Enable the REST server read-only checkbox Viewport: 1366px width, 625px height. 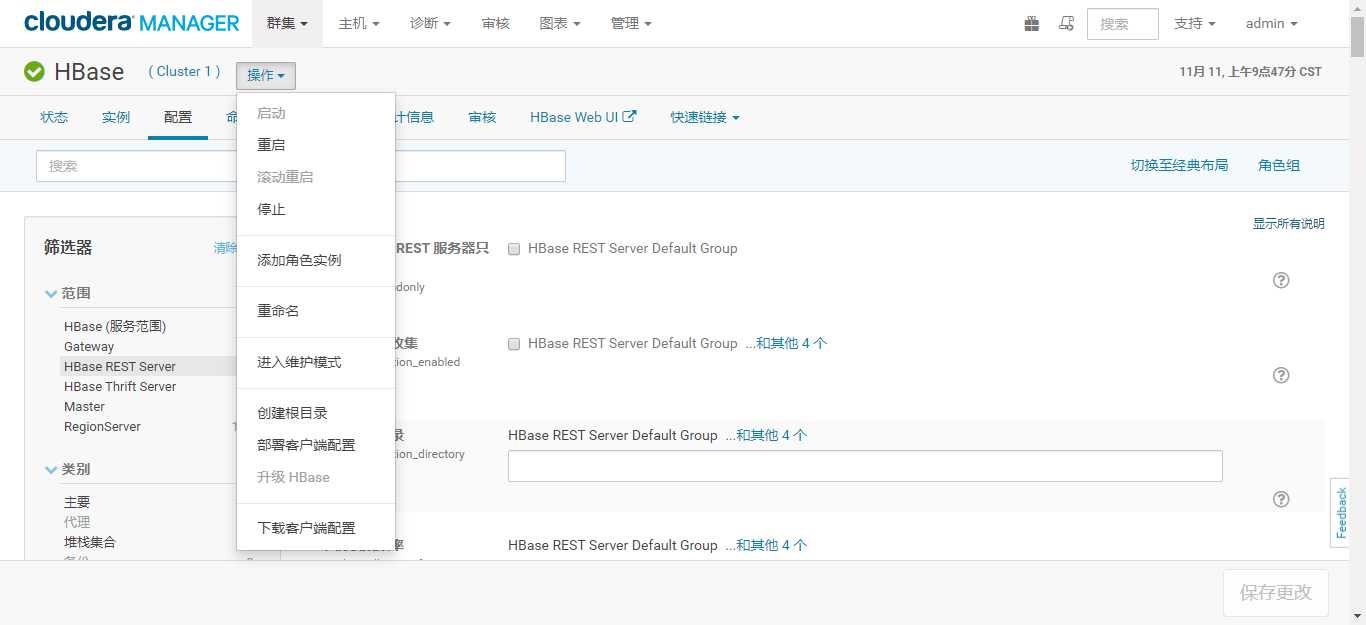click(514, 249)
